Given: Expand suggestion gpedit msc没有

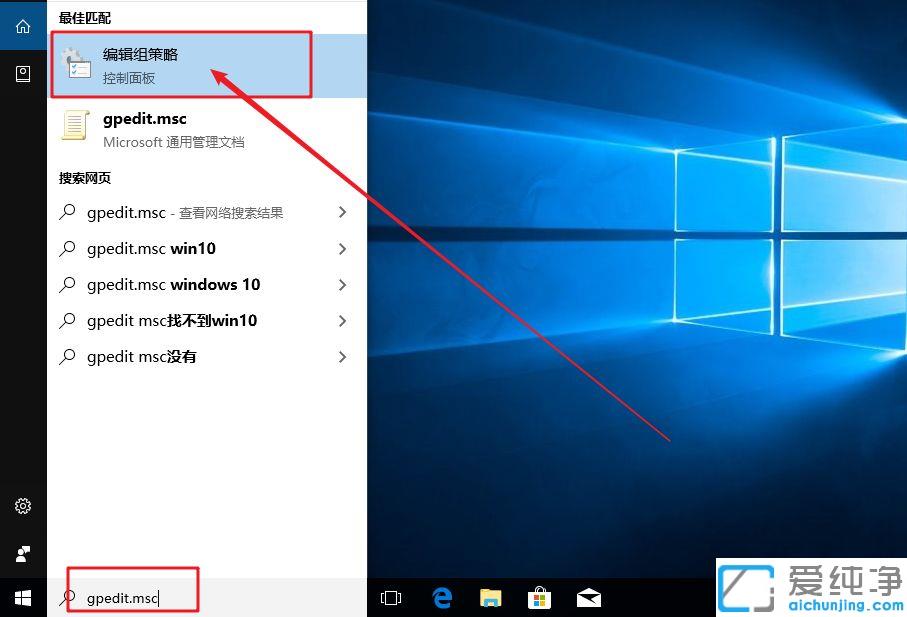Looking at the screenshot, I should (x=343, y=356).
